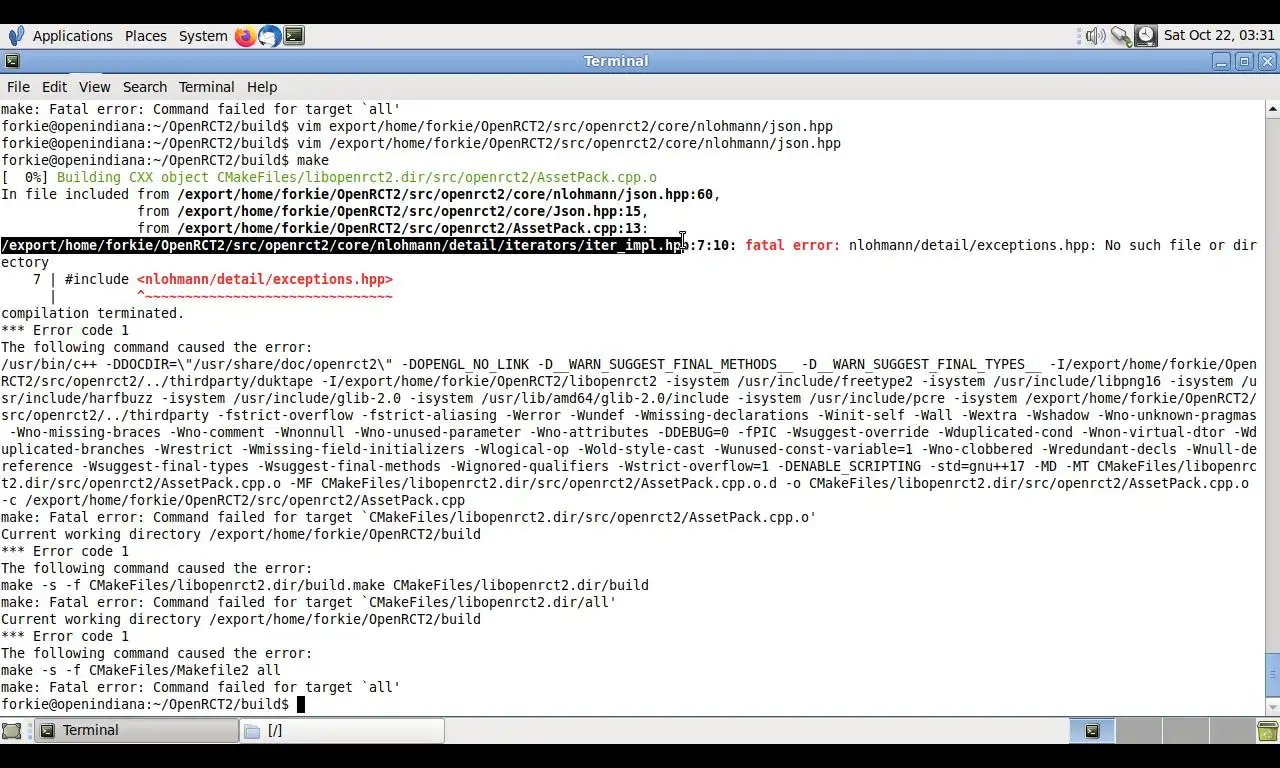The height and width of the screenshot is (768, 1280).
Task: Select the active workspace showing the terminal thumbnail
Action: [1092, 731]
